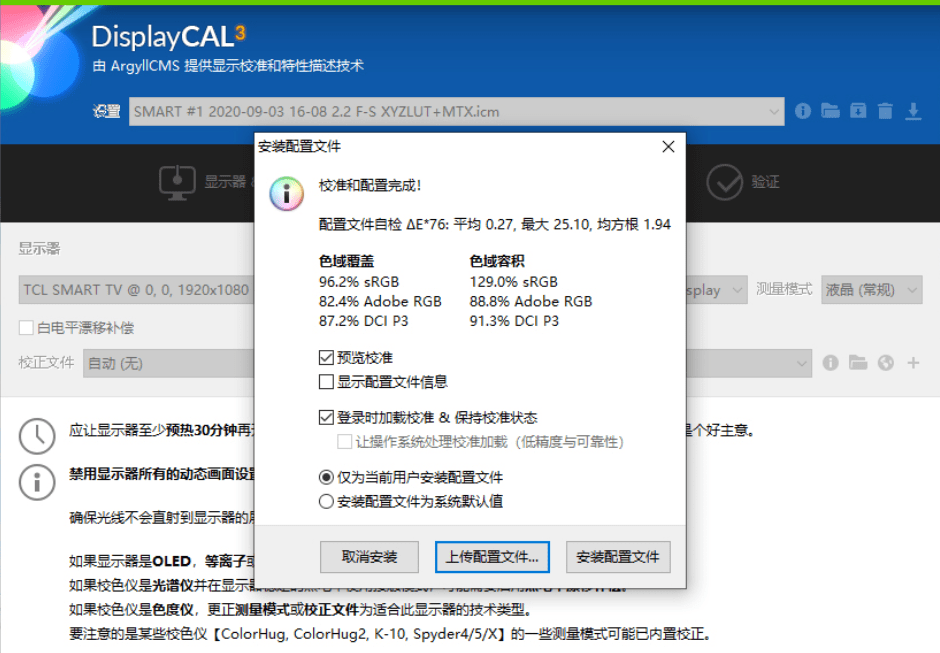Screen dimensions: 940x653
Task: Toggle 登录时加载校准 & 保持校准状态 checkbox
Action: coord(326,417)
